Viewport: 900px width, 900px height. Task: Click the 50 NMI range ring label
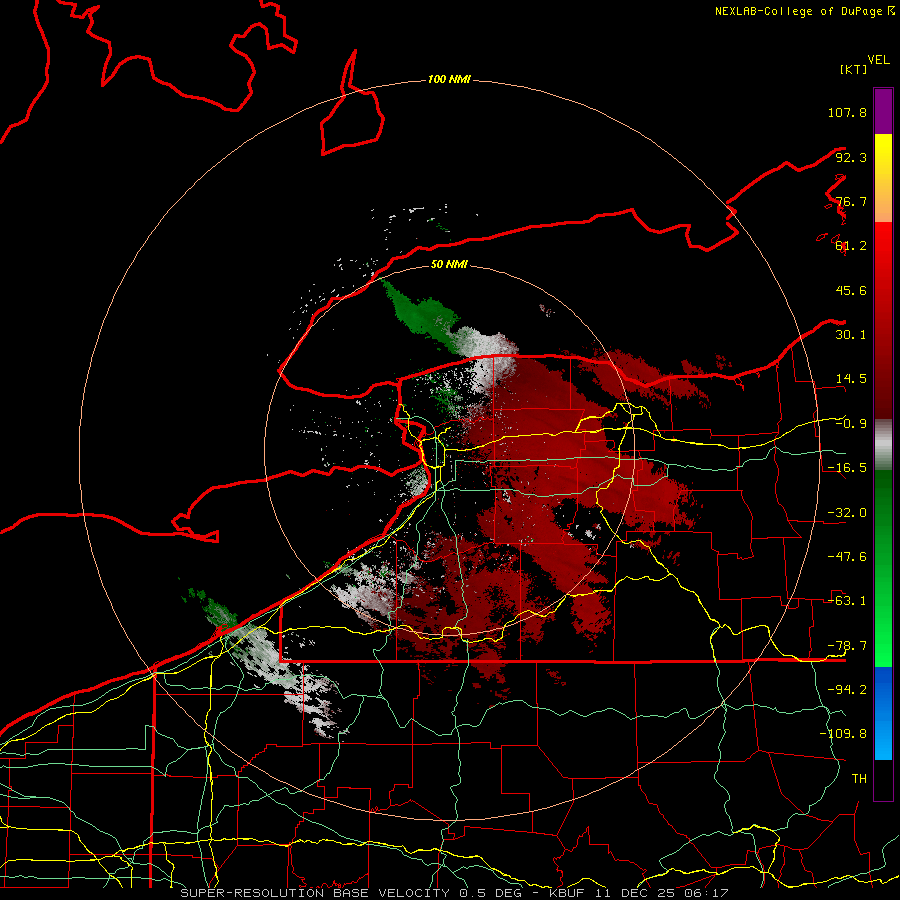449,264
